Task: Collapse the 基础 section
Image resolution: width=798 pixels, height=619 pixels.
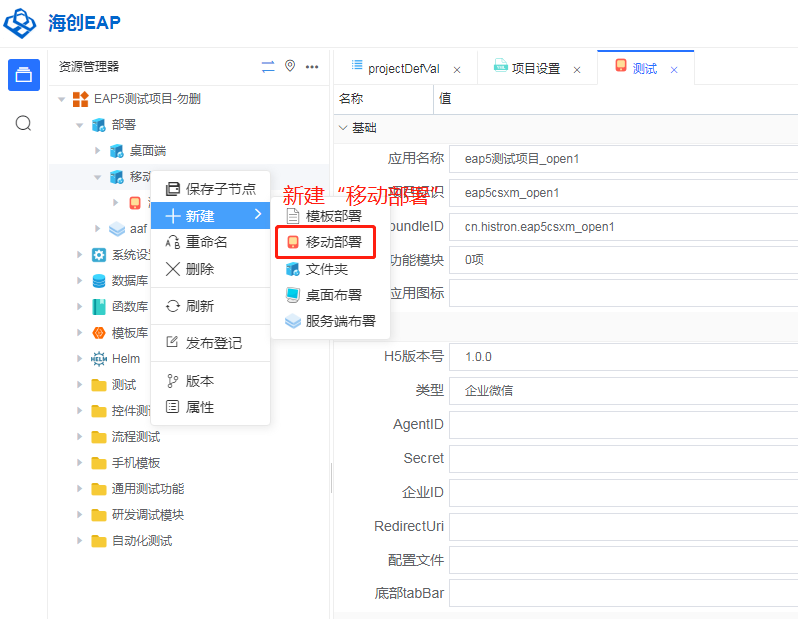Action: click(x=343, y=128)
